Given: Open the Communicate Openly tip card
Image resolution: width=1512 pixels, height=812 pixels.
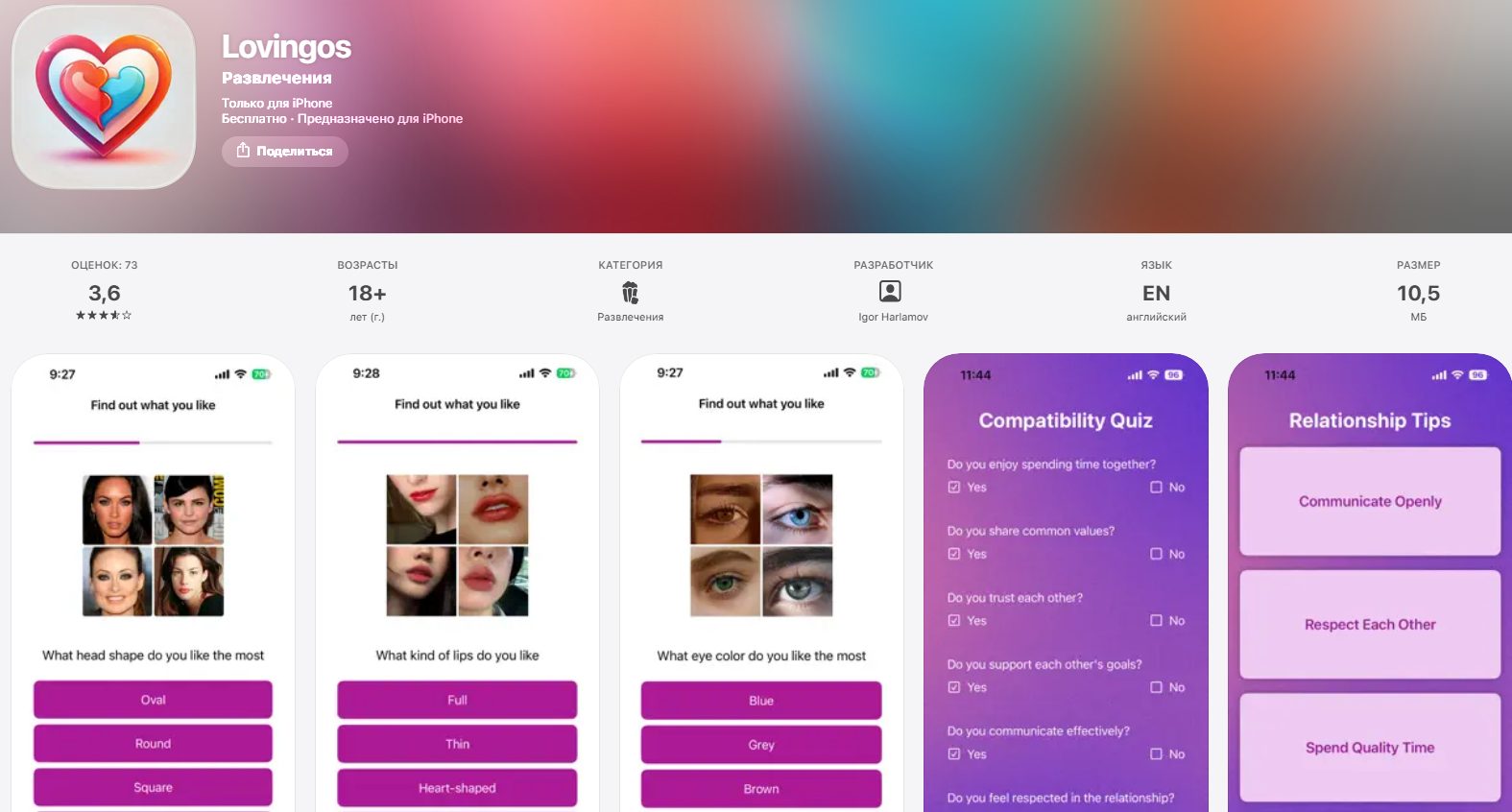Looking at the screenshot, I should 1370,501.
